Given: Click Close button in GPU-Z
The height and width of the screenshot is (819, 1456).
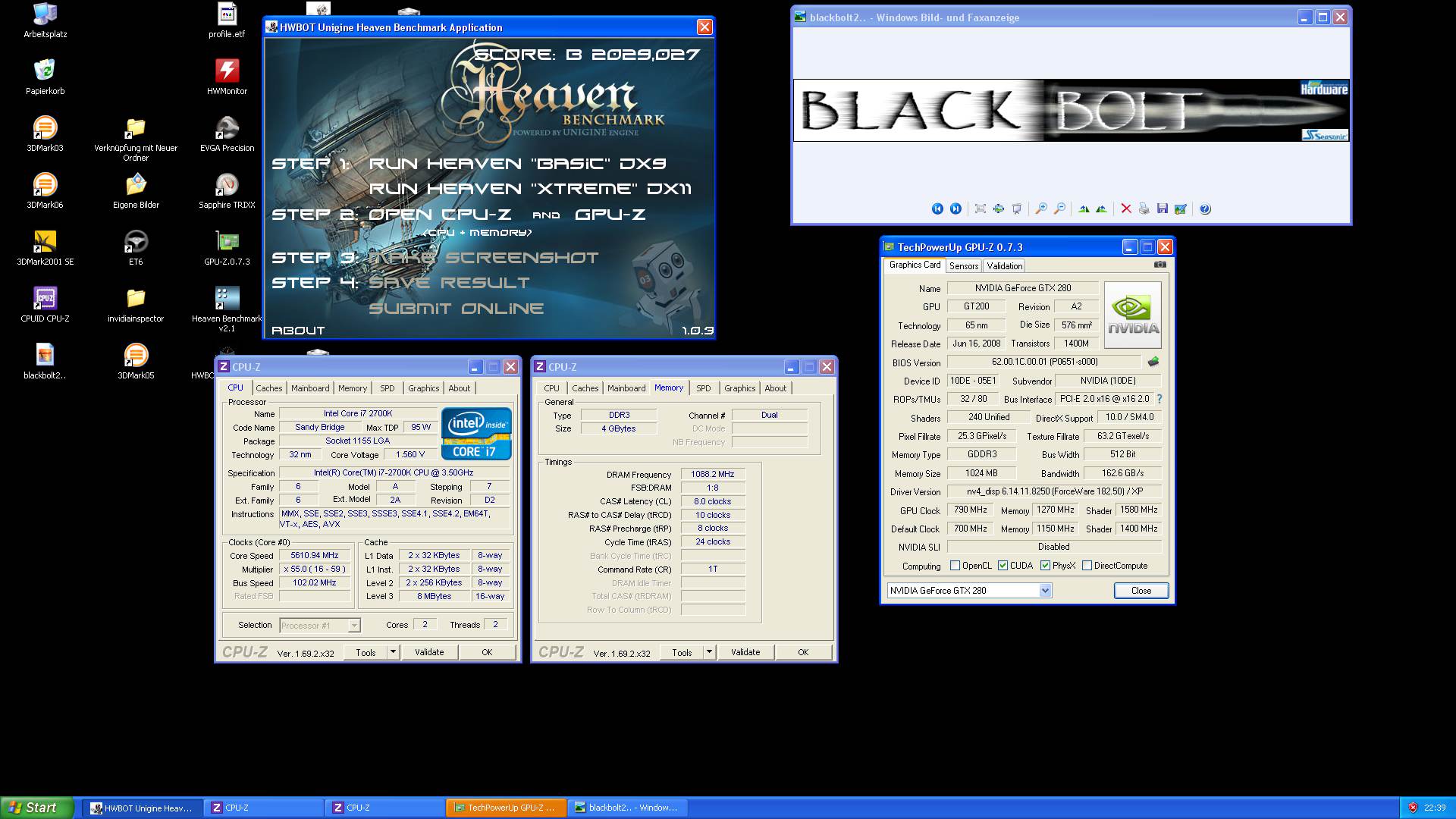Looking at the screenshot, I should click(x=1141, y=591).
